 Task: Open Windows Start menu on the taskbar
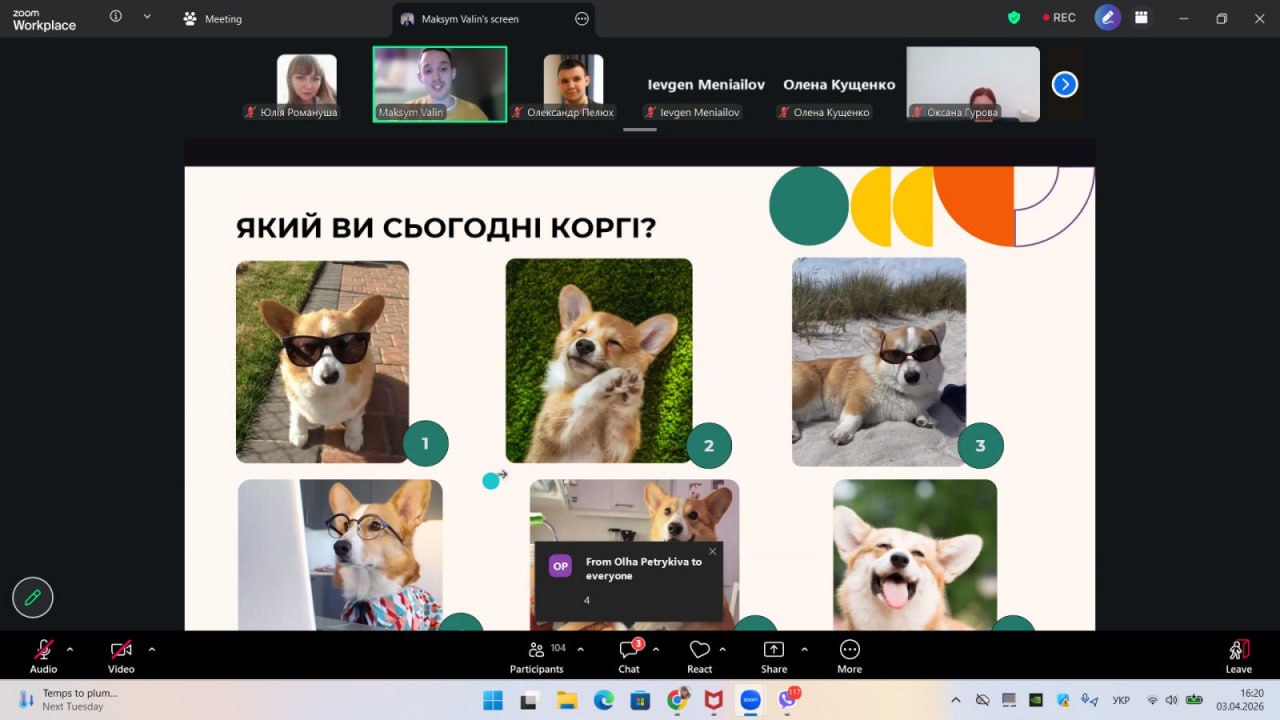click(493, 700)
